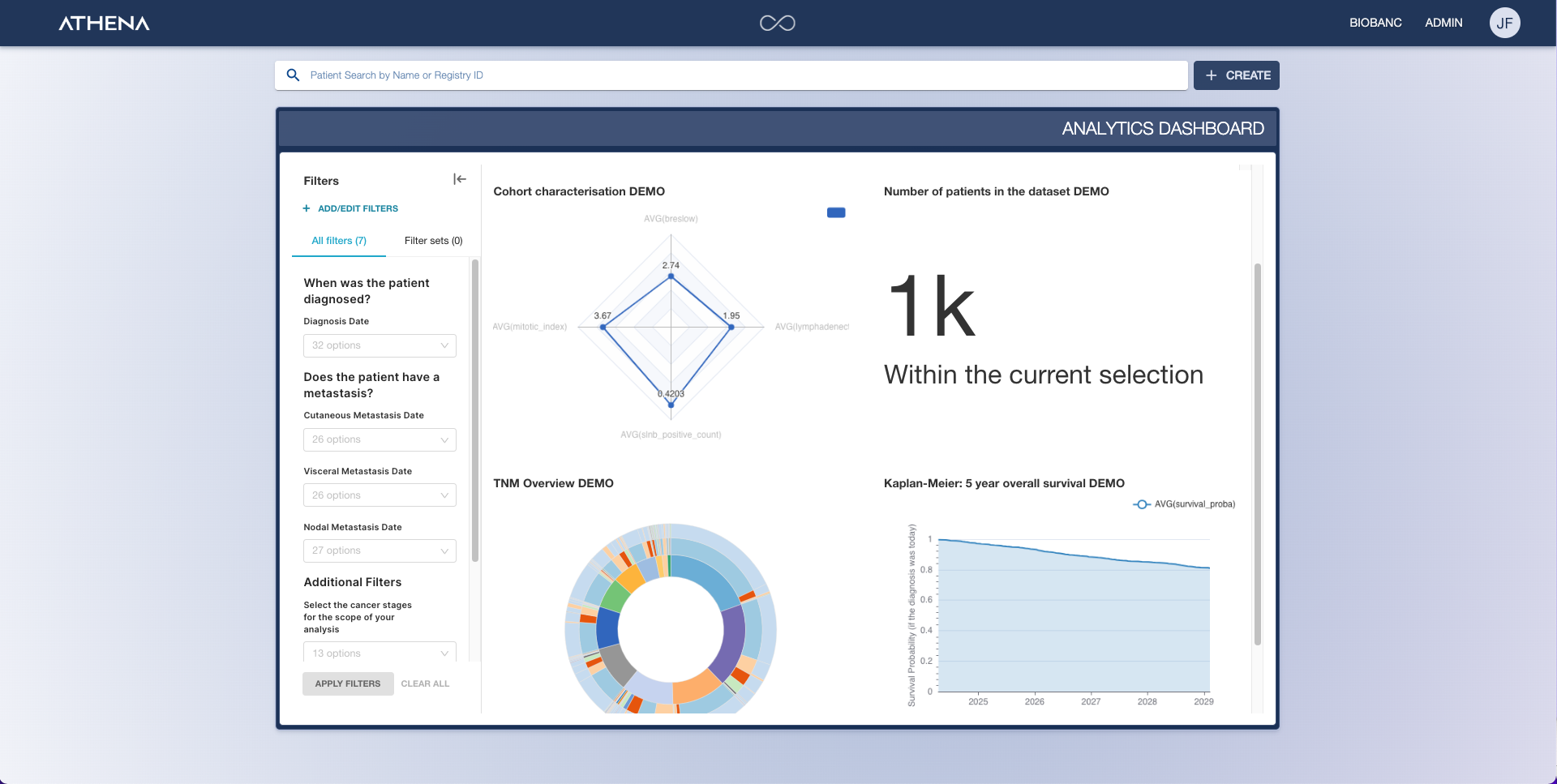Open the ADMIN menu item
This screenshot has width=1557, height=784.
(1443, 23)
